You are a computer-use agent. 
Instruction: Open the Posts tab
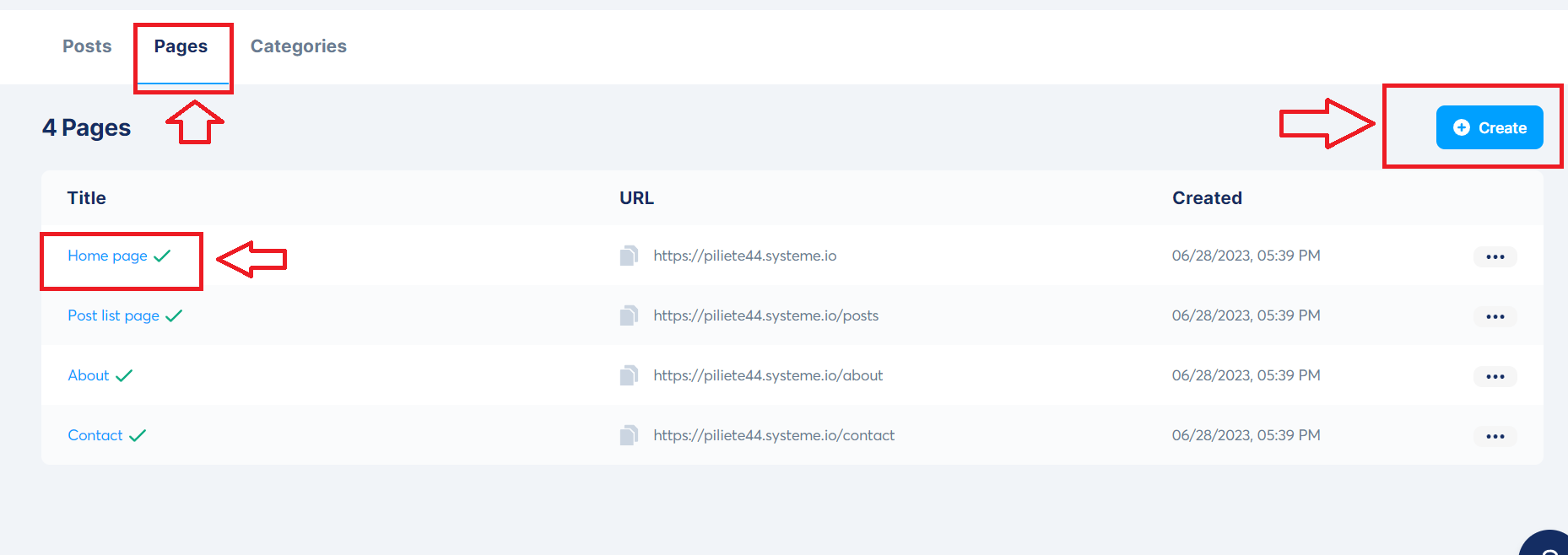(x=87, y=46)
